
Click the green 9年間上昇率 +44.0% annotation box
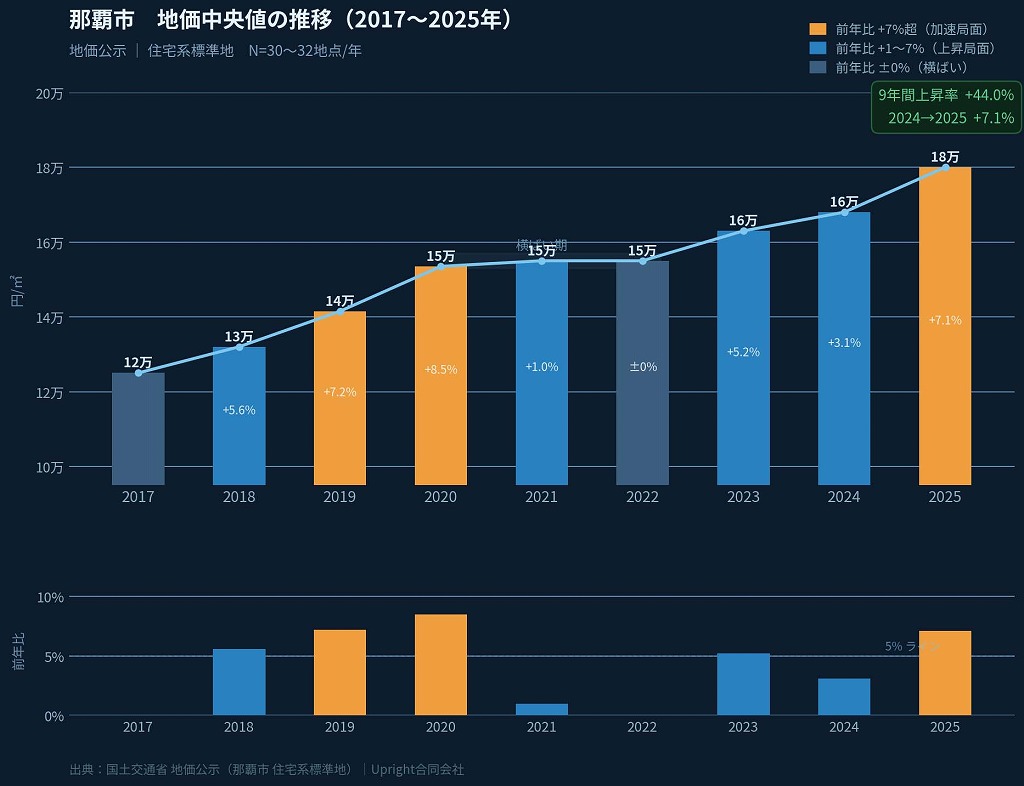pos(945,107)
